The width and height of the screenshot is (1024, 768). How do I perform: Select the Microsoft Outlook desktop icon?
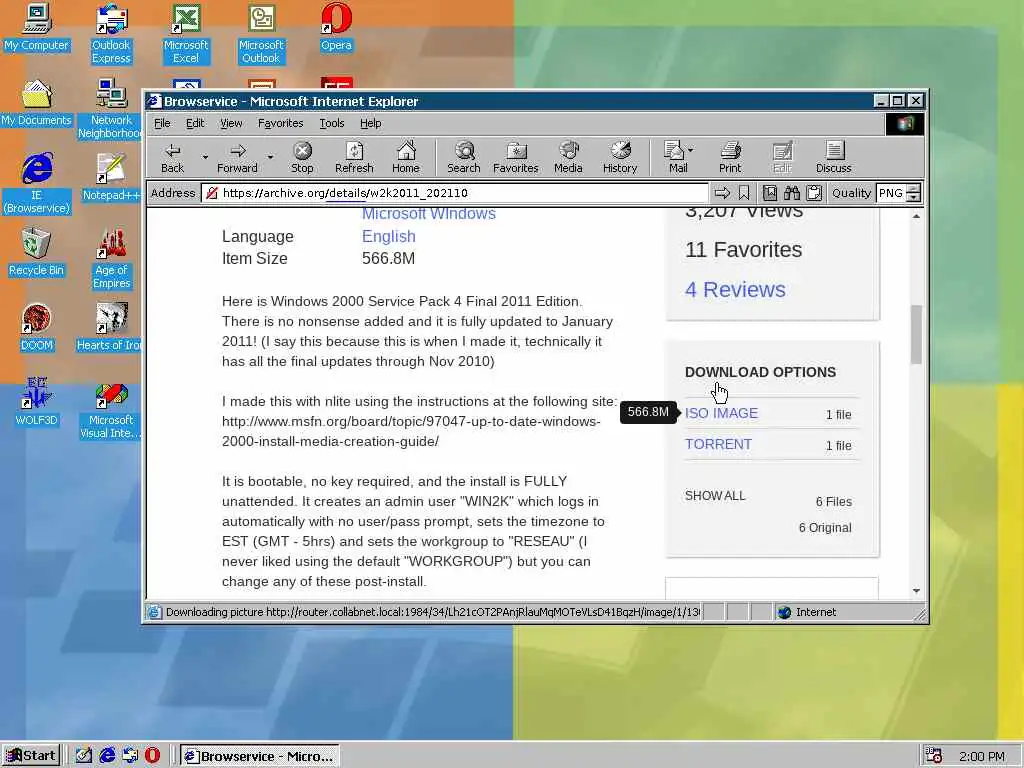click(261, 34)
